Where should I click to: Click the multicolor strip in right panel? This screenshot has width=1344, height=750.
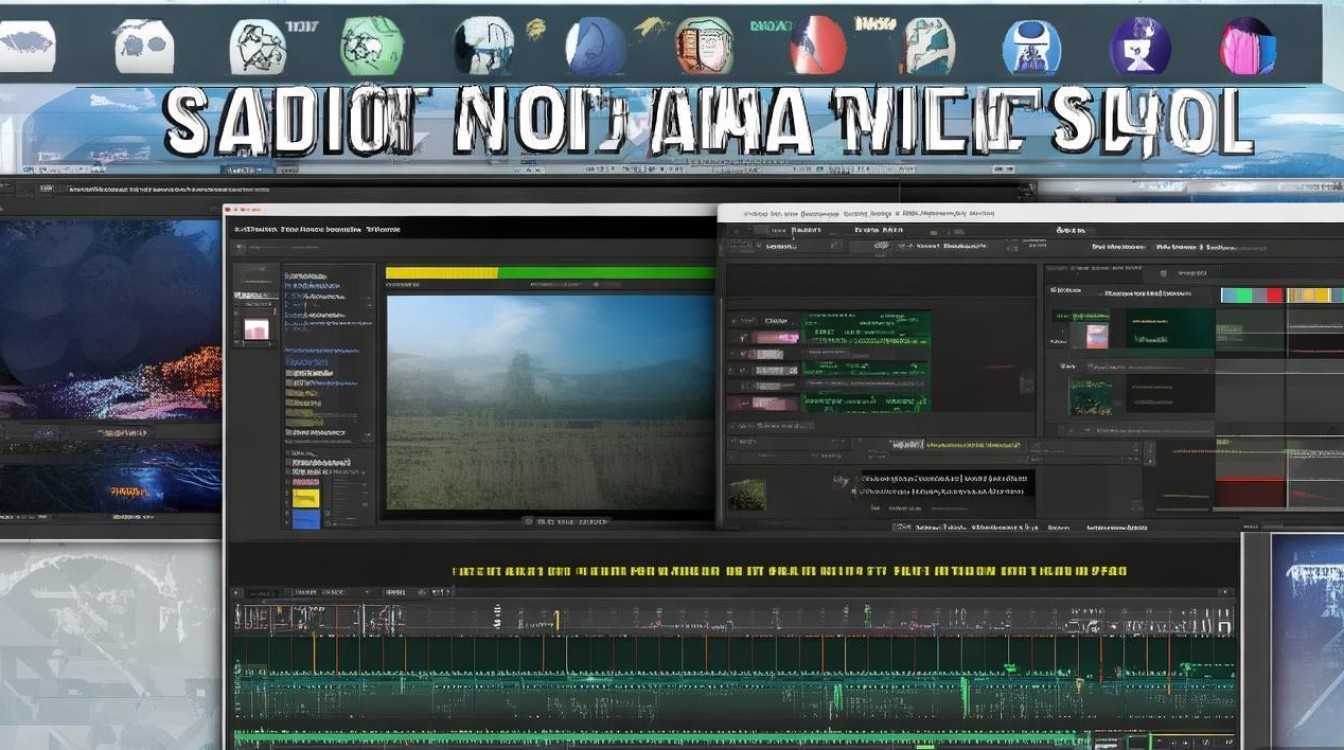pyautogui.click(x=1281, y=295)
